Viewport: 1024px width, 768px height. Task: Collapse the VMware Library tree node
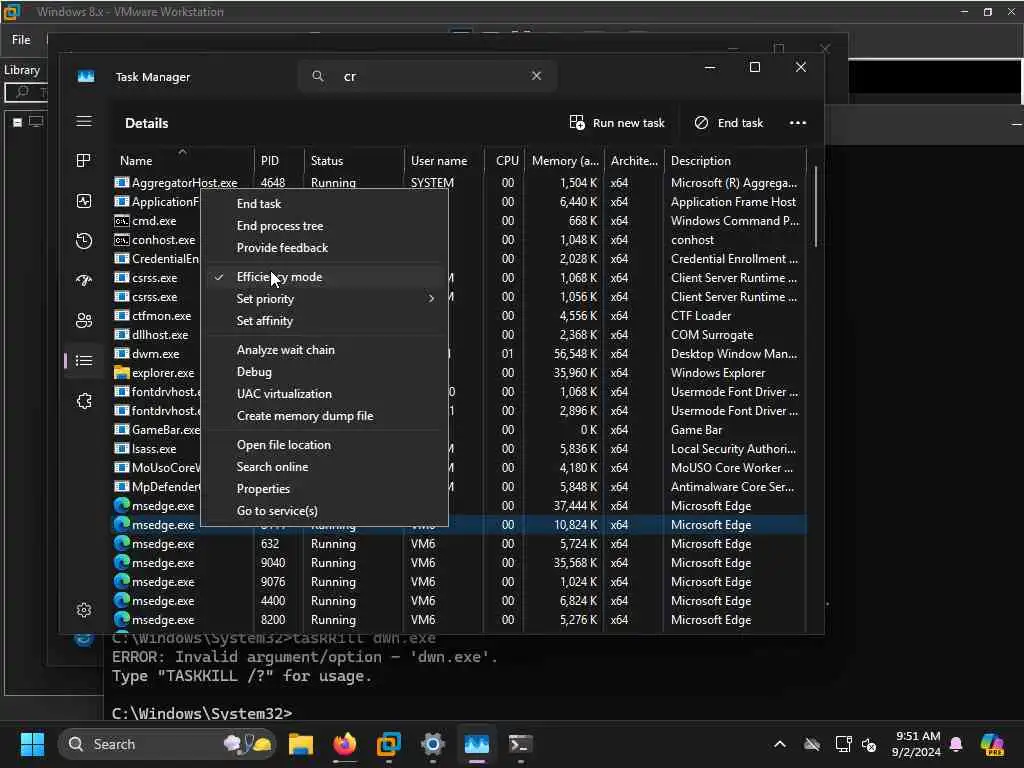point(18,122)
